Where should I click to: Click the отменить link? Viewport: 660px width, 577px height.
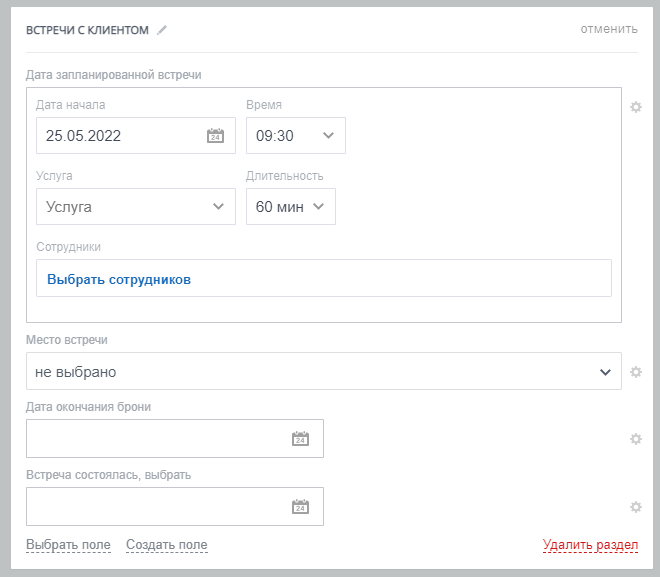(x=609, y=29)
